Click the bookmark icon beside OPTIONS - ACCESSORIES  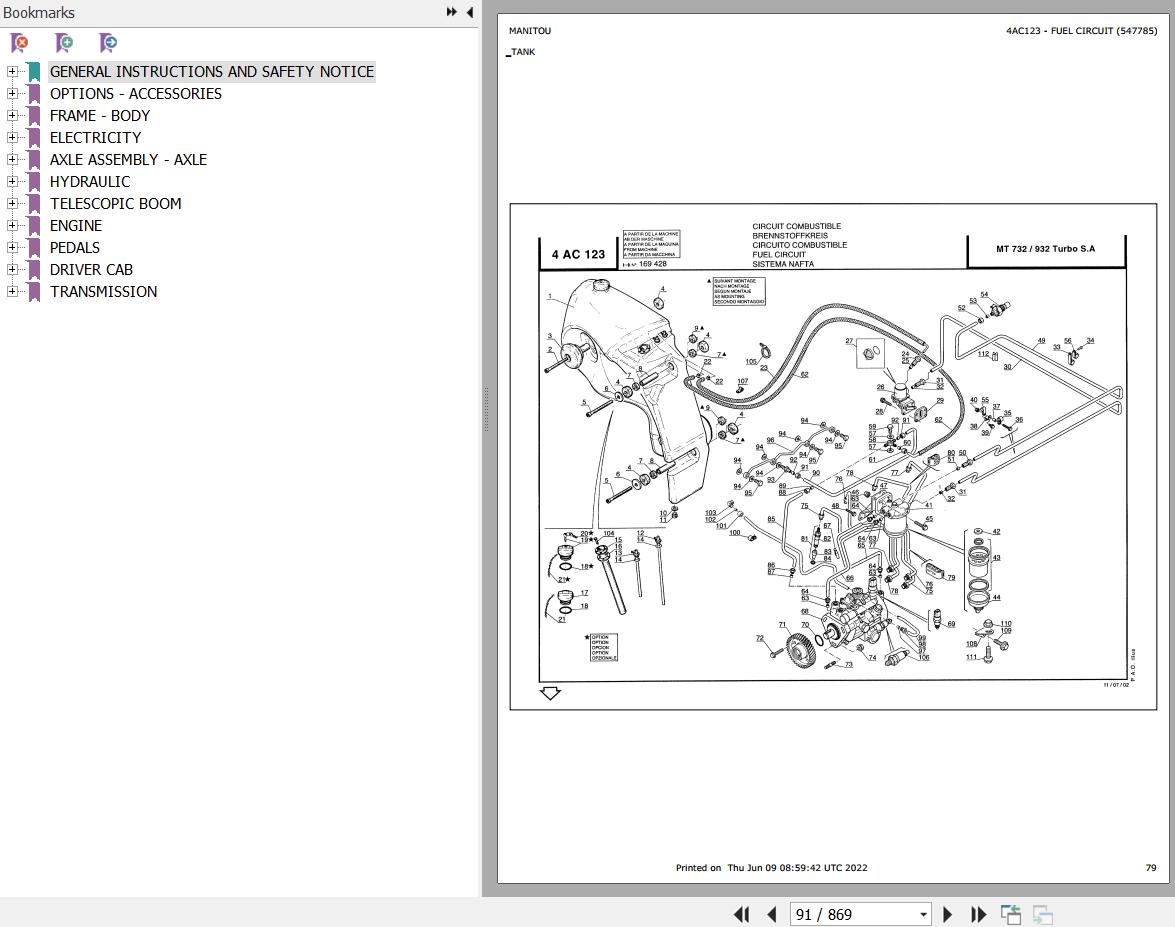[34, 94]
